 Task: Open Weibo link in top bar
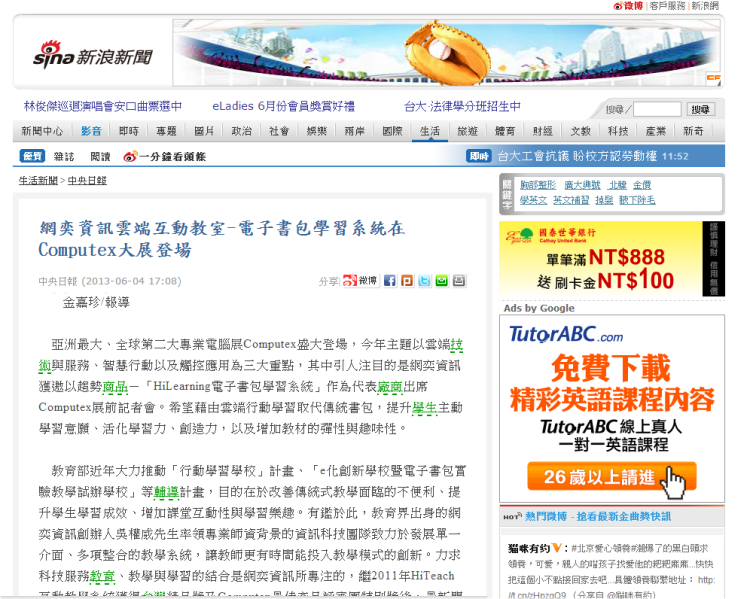click(x=628, y=6)
